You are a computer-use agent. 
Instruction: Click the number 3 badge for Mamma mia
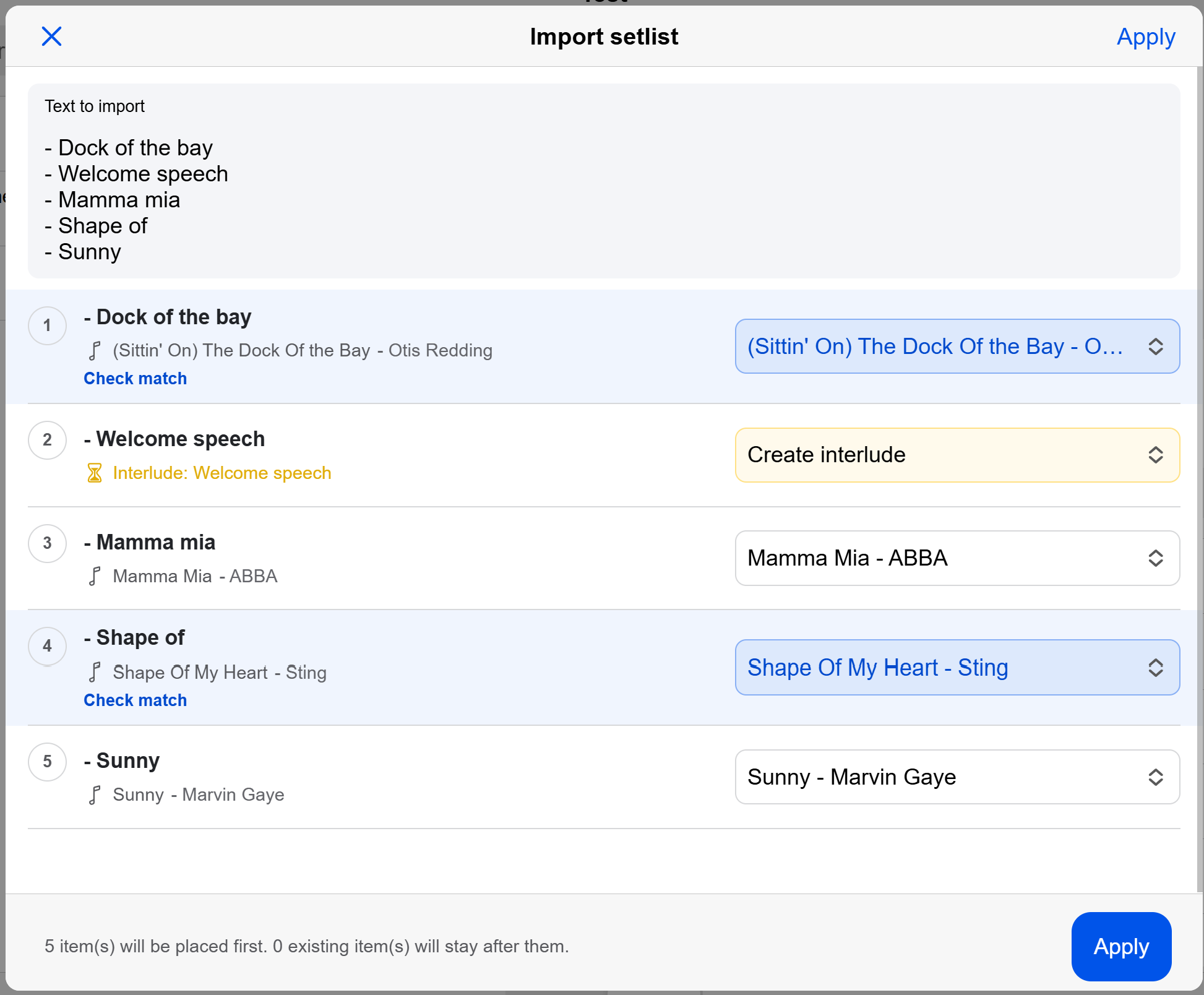coord(48,543)
